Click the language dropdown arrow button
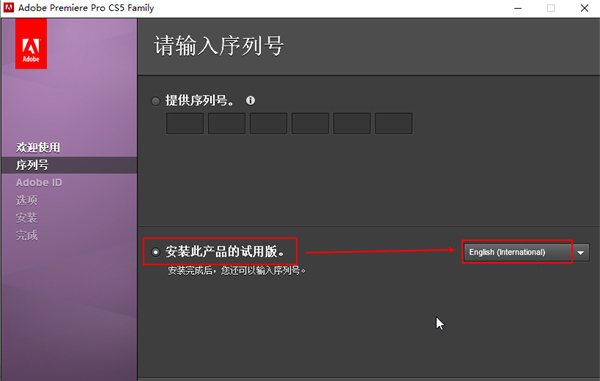 coord(580,252)
